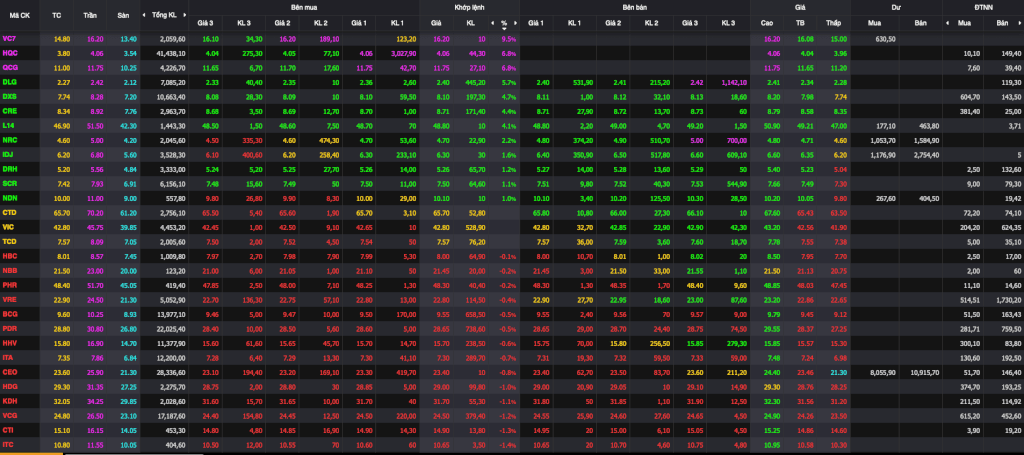Sort by the Mã CK column header

(20, 14)
